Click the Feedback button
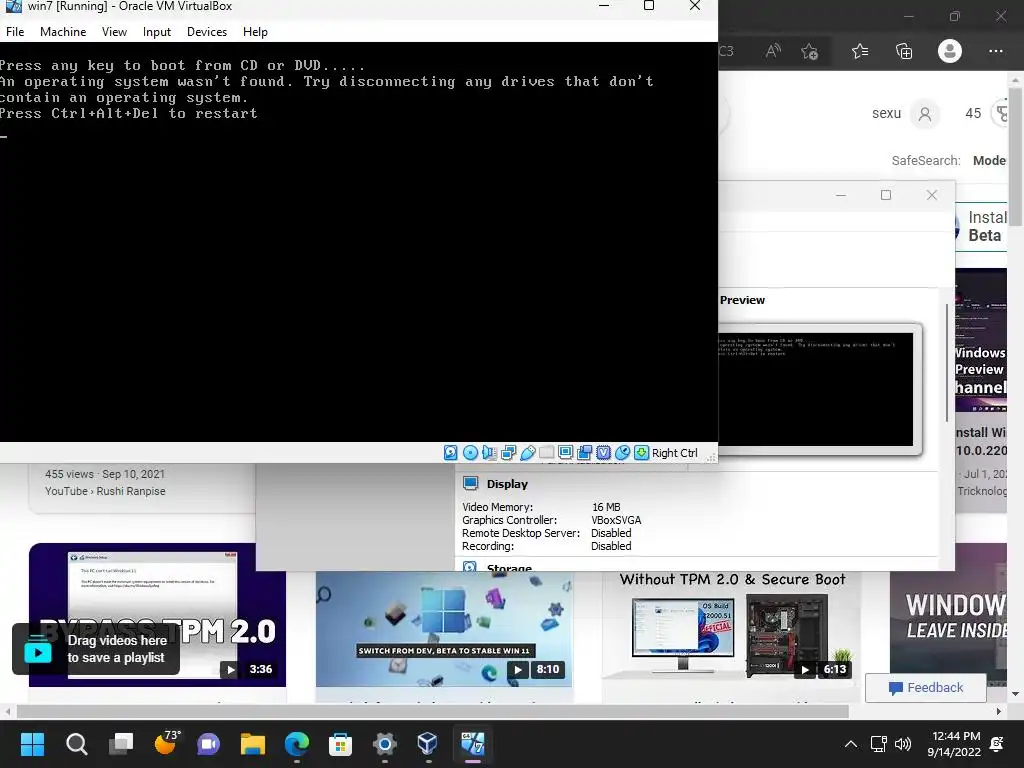Viewport: 1024px width, 768px height. [x=925, y=688]
